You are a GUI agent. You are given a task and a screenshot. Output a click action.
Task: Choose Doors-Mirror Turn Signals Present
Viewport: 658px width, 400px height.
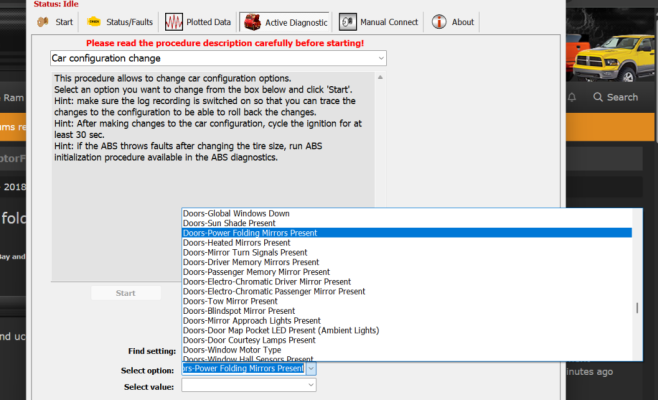pos(407,252)
